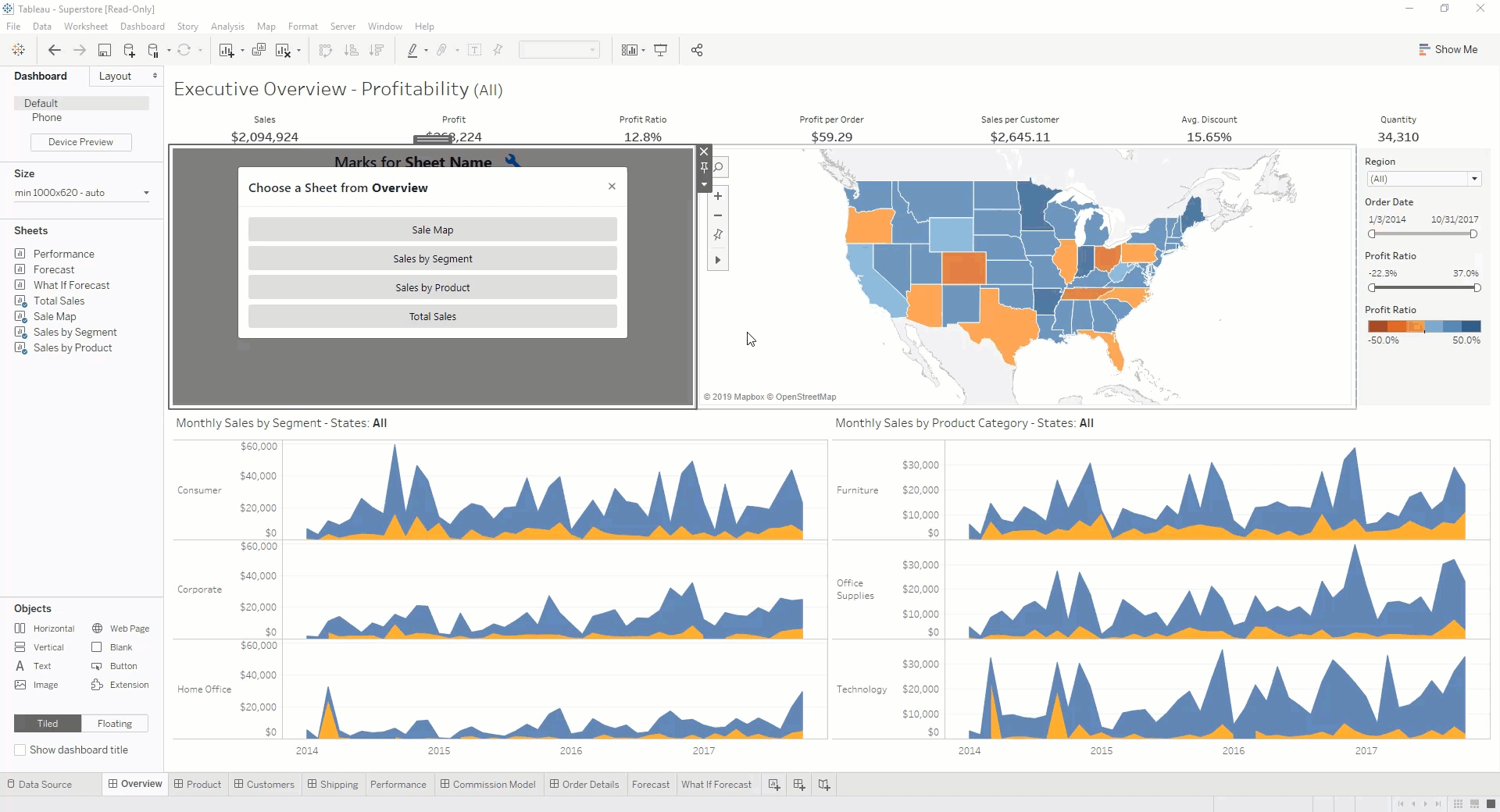
Task: Add a new data source
Action: (129, 50)
